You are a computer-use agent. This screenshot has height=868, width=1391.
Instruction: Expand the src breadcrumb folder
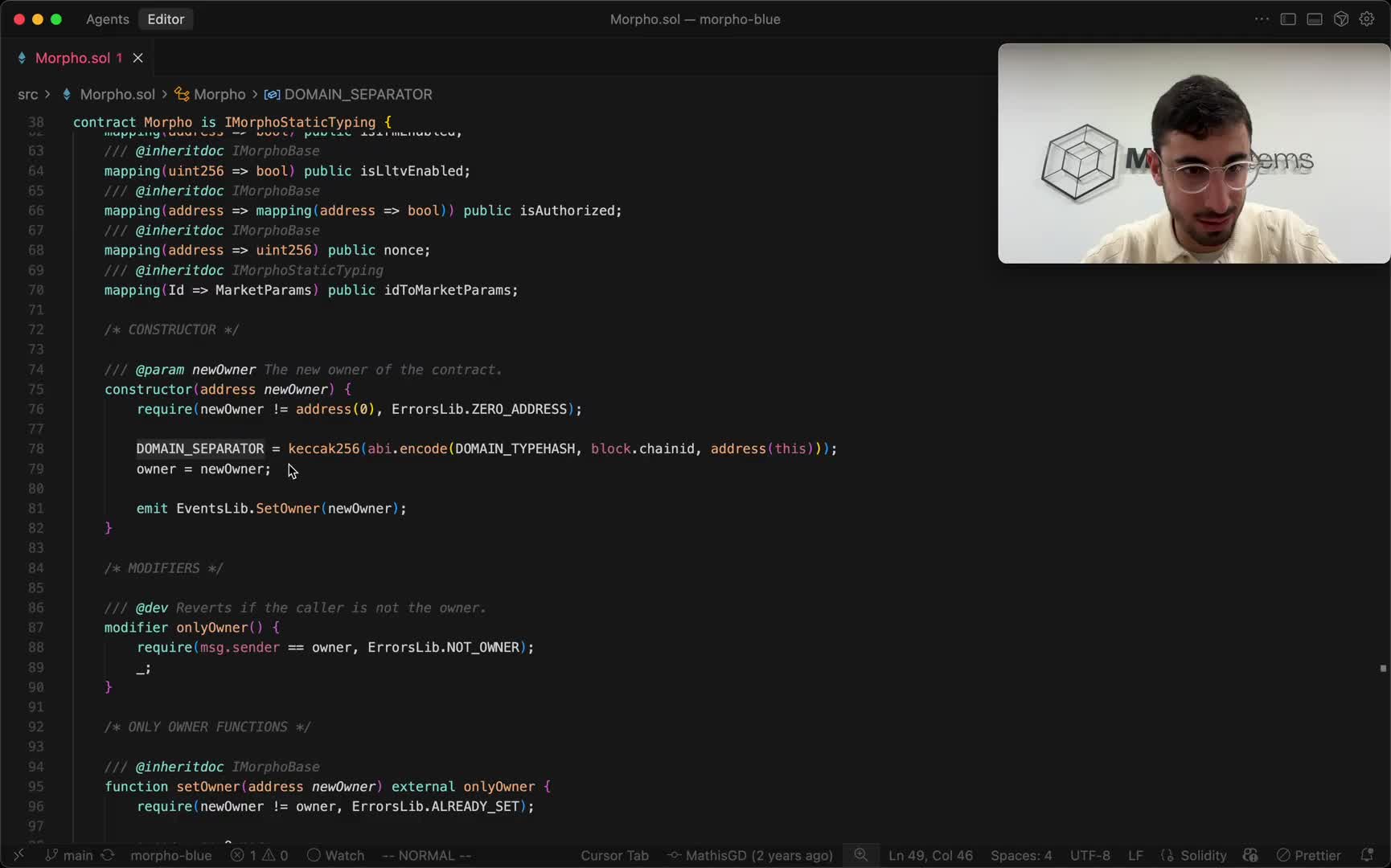click(x=28, y=95)
